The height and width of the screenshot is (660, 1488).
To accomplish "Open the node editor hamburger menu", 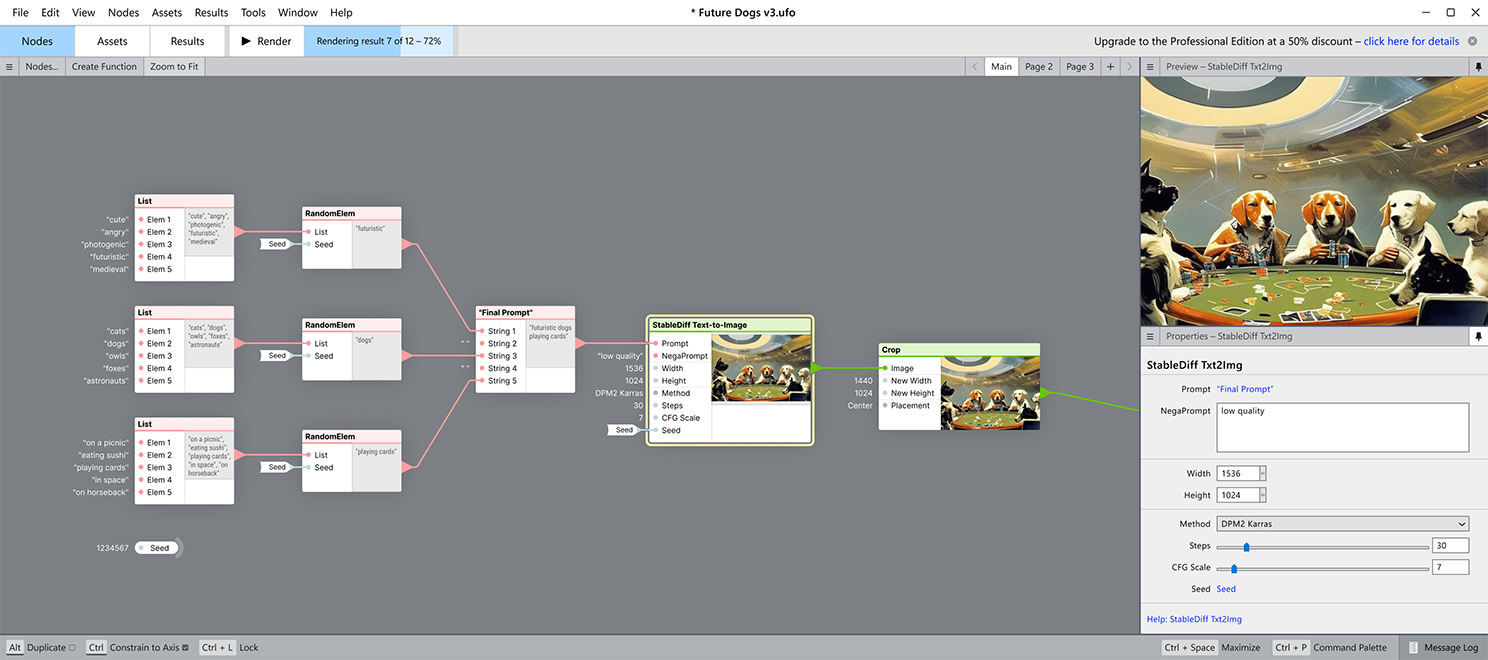I will [9, 67].
